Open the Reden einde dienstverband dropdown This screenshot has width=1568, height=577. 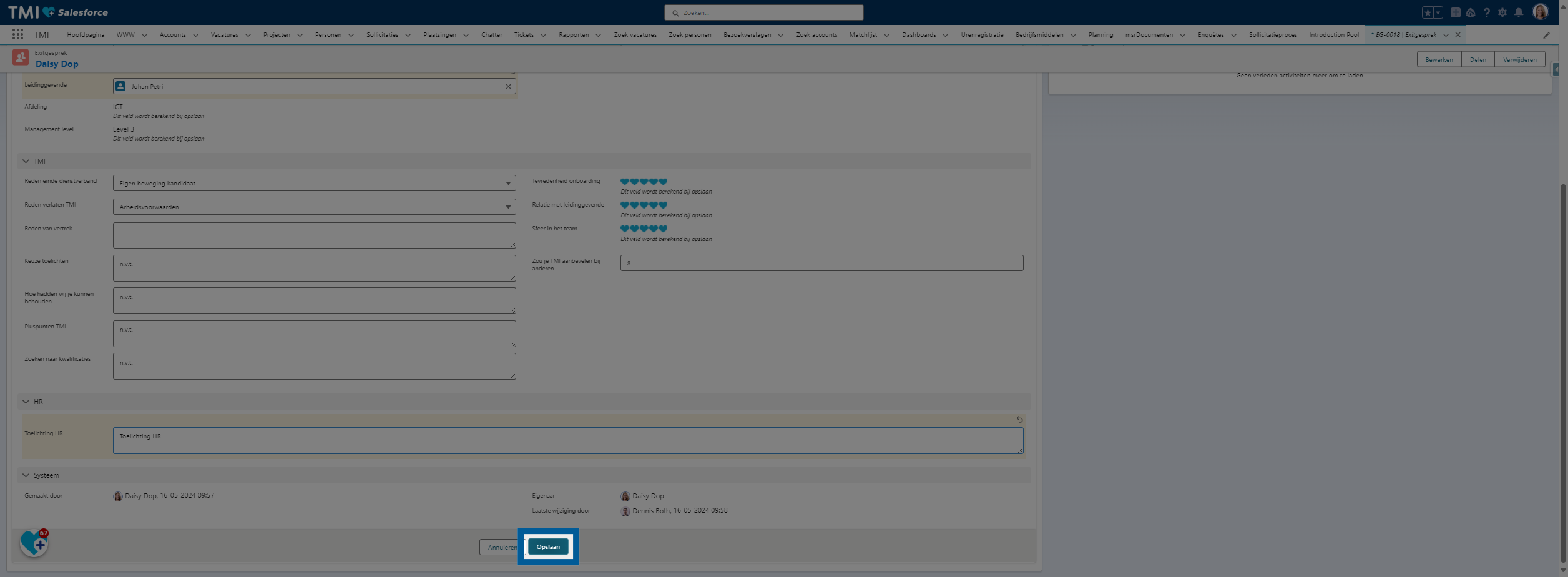point(314,184)
